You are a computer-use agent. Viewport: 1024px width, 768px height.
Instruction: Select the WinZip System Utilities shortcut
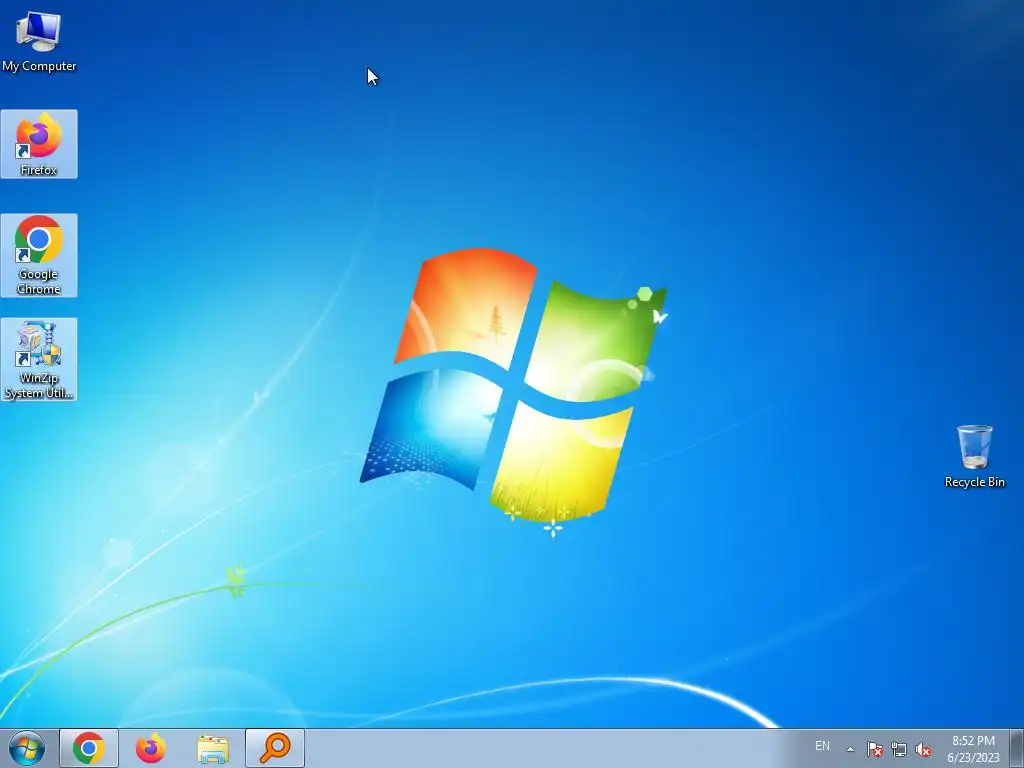point(39,359)
